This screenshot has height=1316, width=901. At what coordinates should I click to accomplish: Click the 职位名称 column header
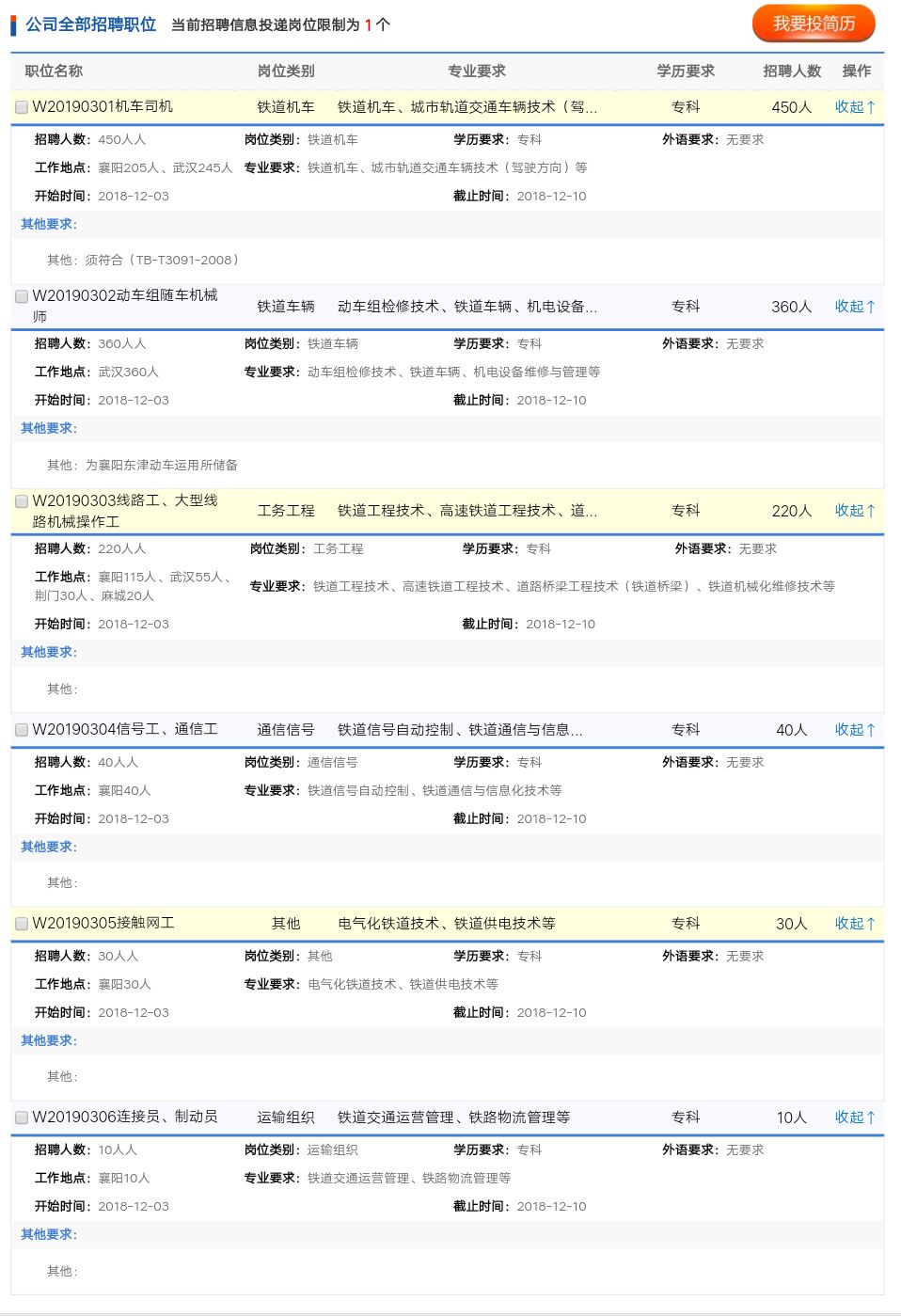click(x=54, y=71)
